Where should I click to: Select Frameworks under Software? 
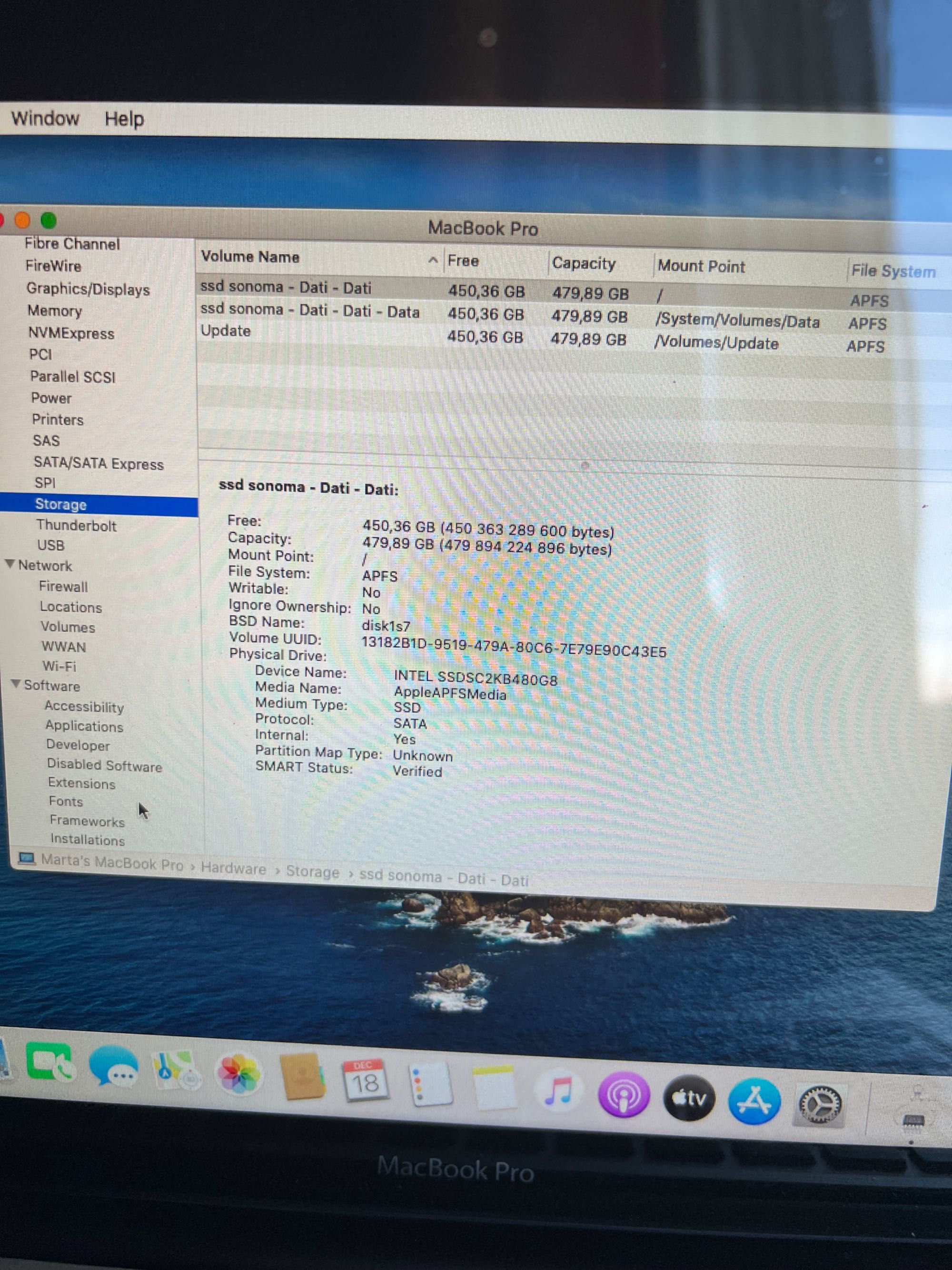pyautogui.click(x=87, y=821)
